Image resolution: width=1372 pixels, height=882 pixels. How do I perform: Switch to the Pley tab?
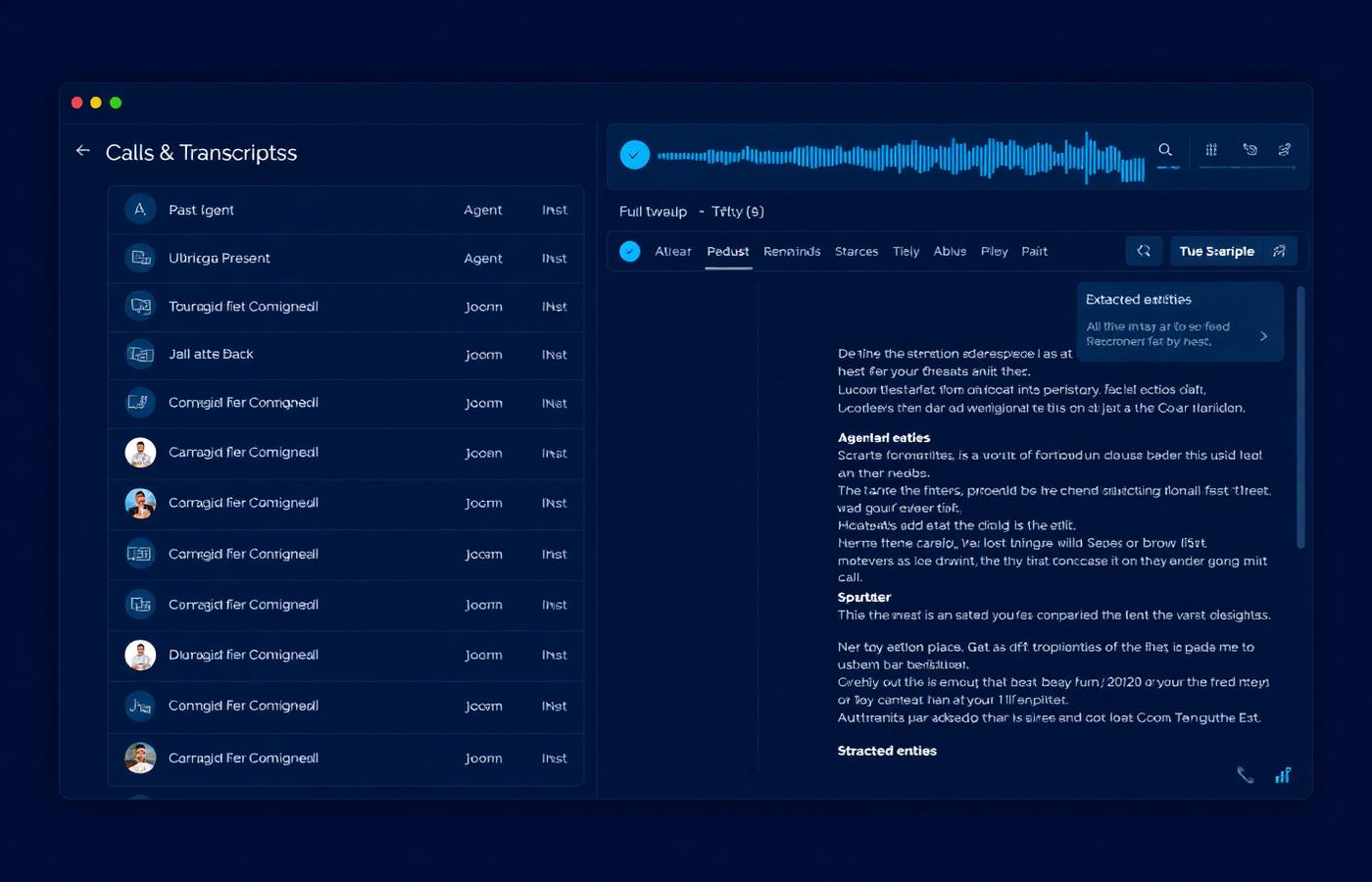point(994,252)
